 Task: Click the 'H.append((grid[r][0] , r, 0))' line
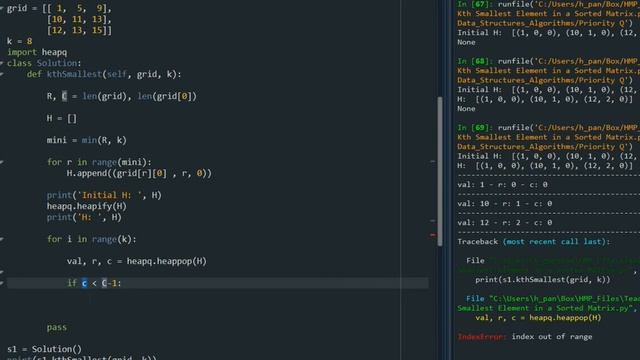pyautogui.click(x=139, y=173)
